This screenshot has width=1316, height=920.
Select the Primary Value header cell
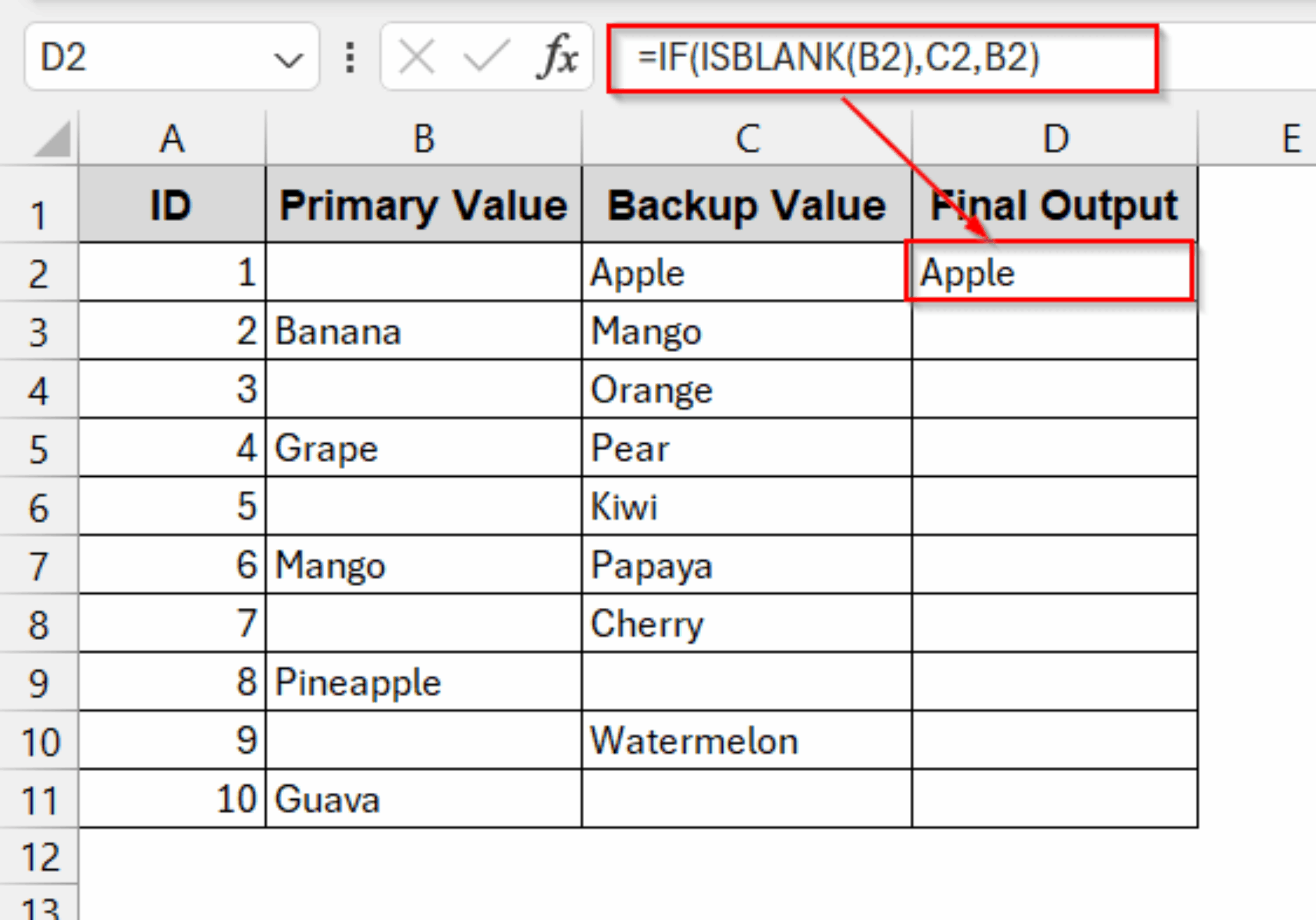tap(424, 206)
